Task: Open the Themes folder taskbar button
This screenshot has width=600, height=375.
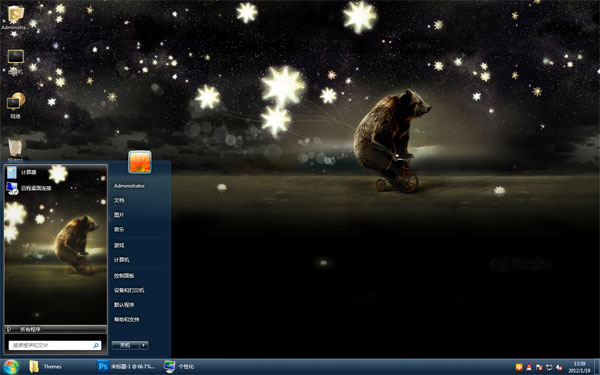Action: [47, 367]
